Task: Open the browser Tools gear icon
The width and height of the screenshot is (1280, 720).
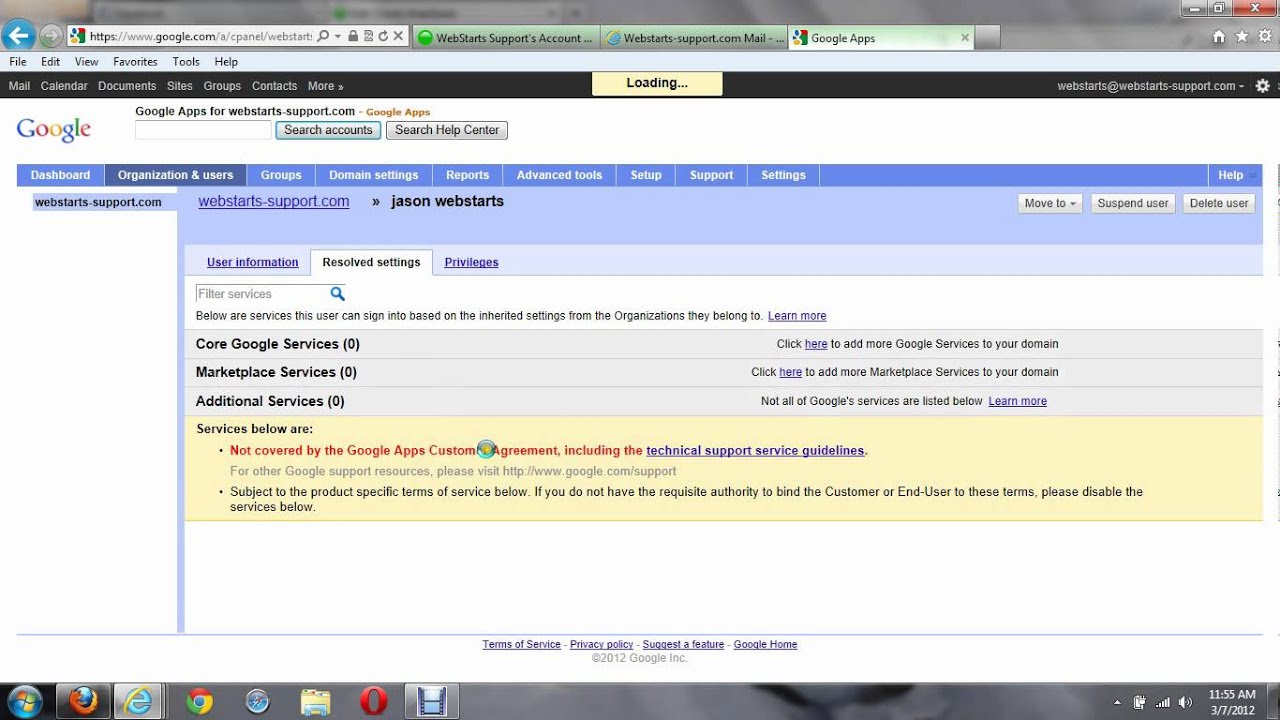Action: pos(1265,37)
